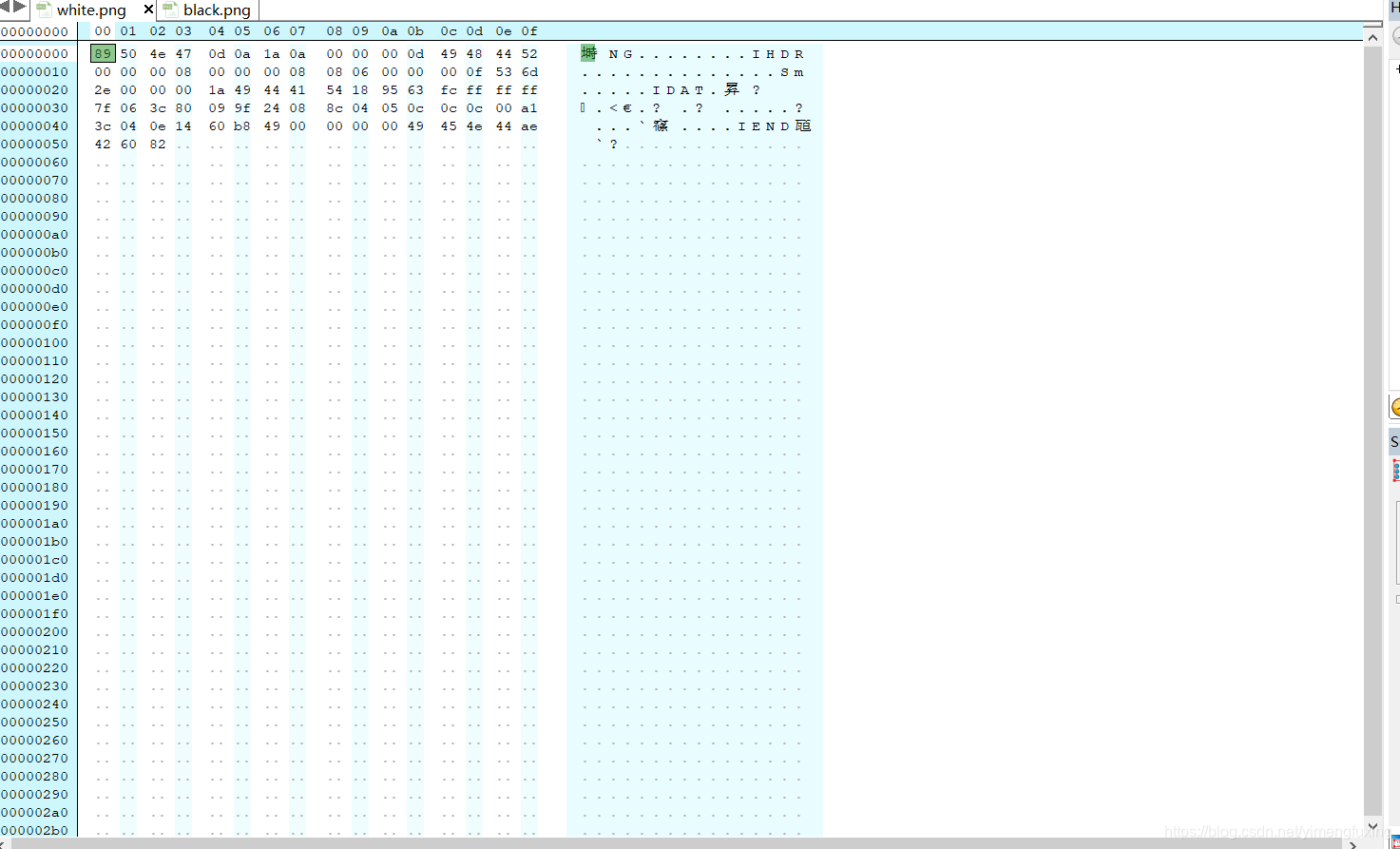Click the vertical scrollbar up arrow
The image size is (1400, 849).
click(x=1372, y=37)
